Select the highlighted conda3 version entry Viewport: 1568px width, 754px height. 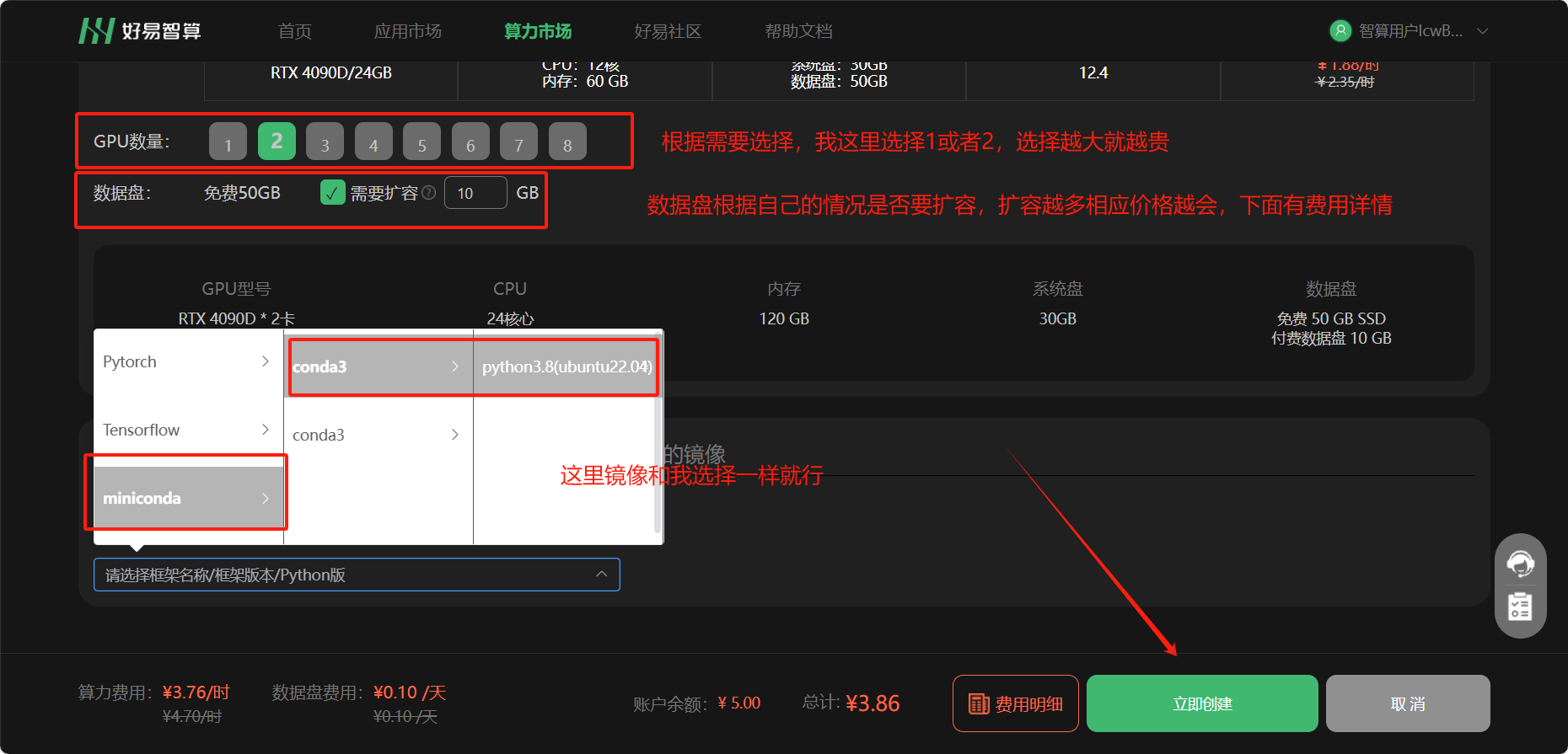tap(379, 366)
